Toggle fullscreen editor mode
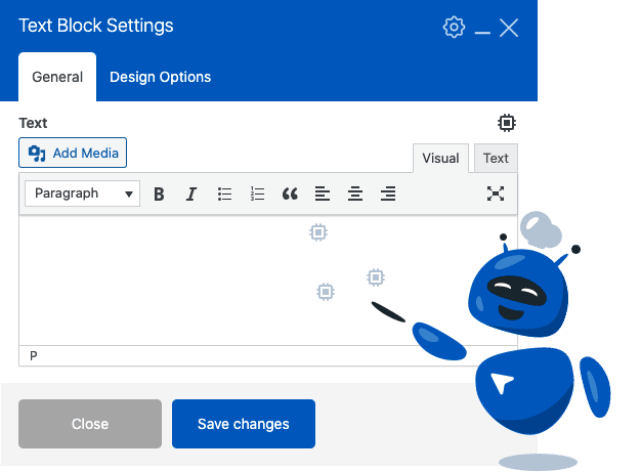The image size is (640, 472). tap(495, 194)
